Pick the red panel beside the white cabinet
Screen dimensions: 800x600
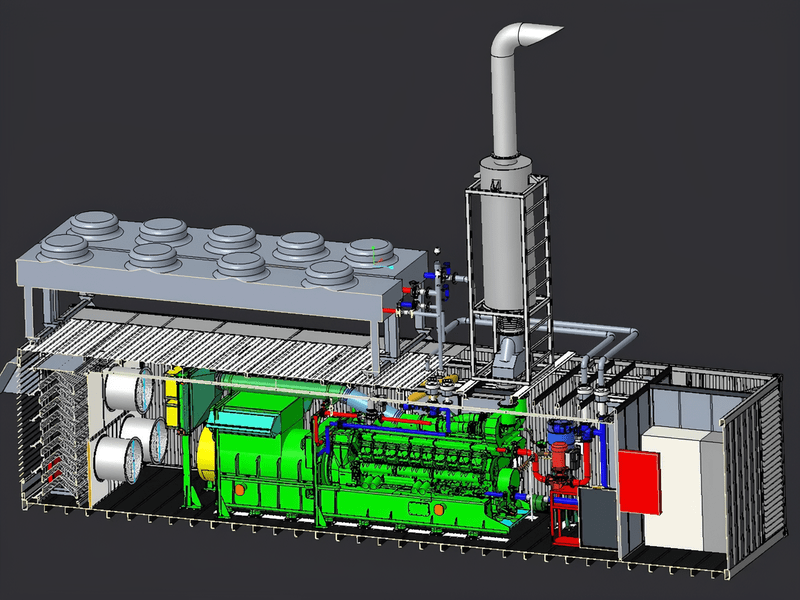click(640, 482)
